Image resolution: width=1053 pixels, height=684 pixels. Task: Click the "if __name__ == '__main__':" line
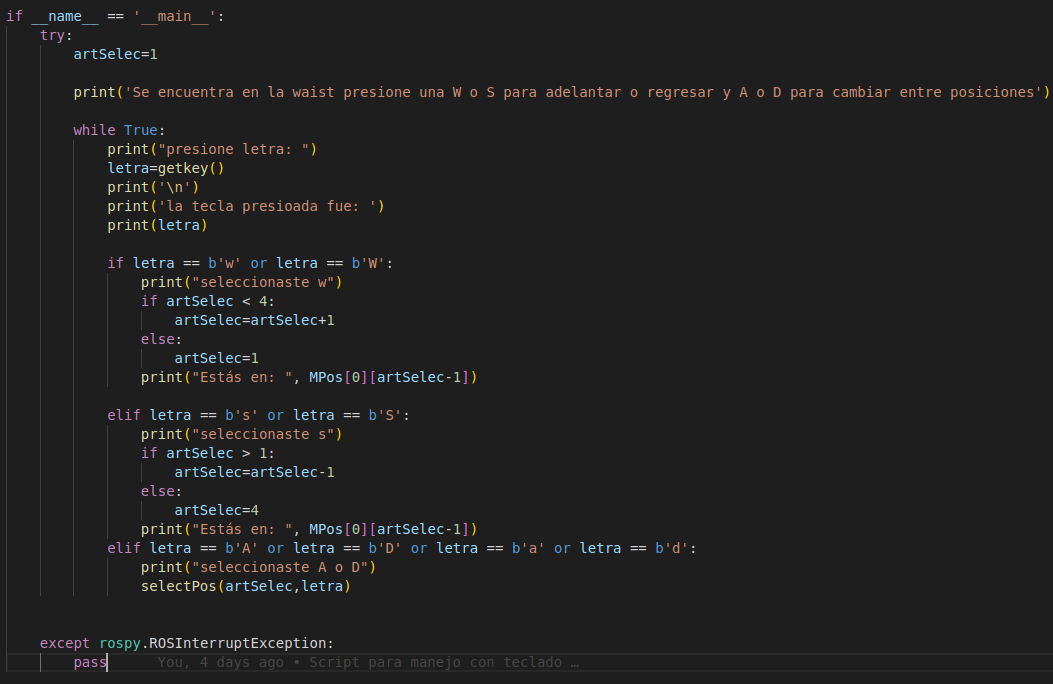tap(116, 16)
